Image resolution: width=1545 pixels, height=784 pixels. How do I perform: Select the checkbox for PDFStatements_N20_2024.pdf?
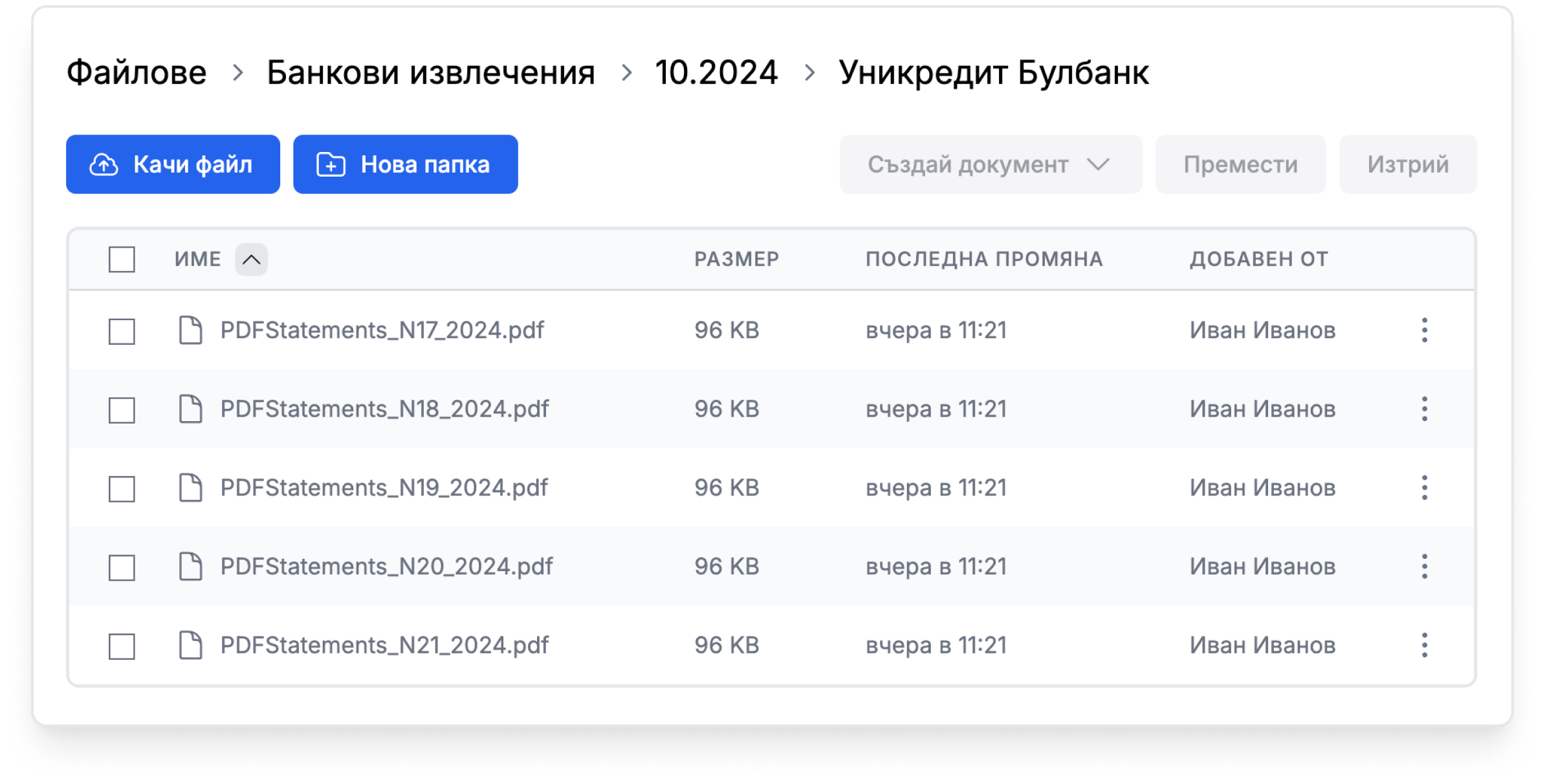pyautogui.click(x=122, y=568)
